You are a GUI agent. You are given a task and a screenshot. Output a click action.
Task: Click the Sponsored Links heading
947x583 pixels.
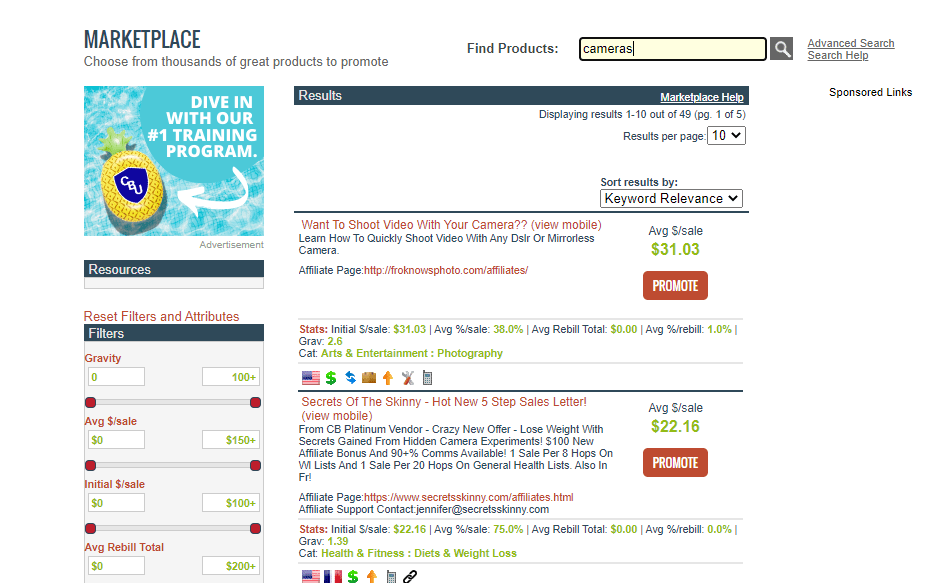click(x=870, y=92)
